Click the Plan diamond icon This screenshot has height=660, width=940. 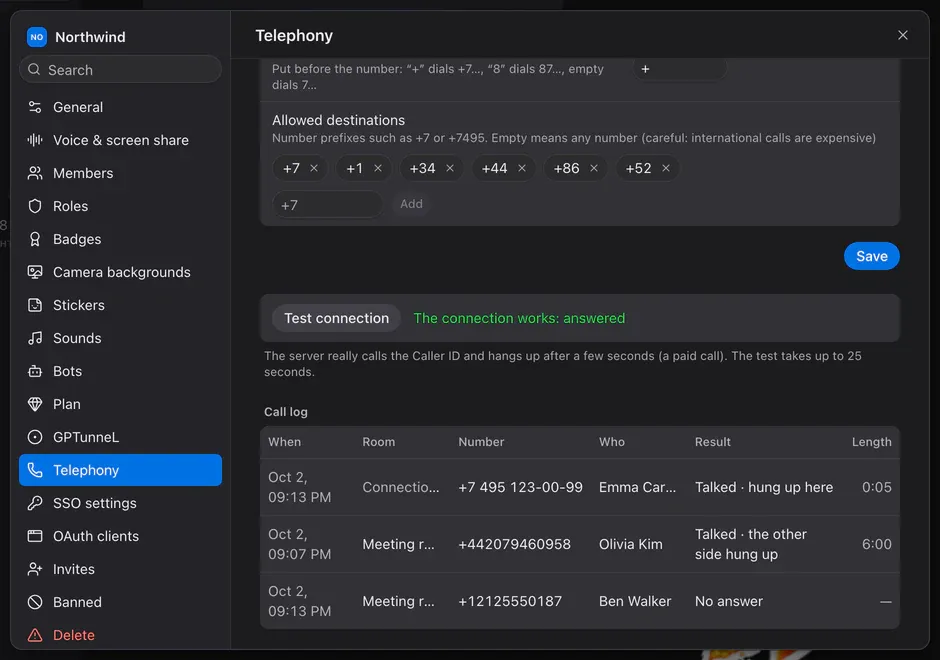click(x=35, y=404)
